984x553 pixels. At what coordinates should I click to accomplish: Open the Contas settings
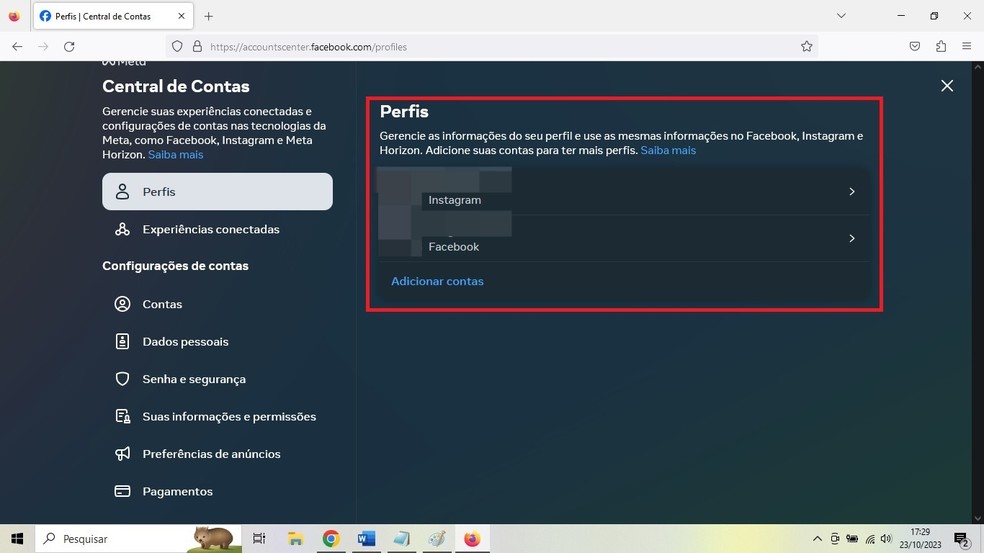pos(217,304)
